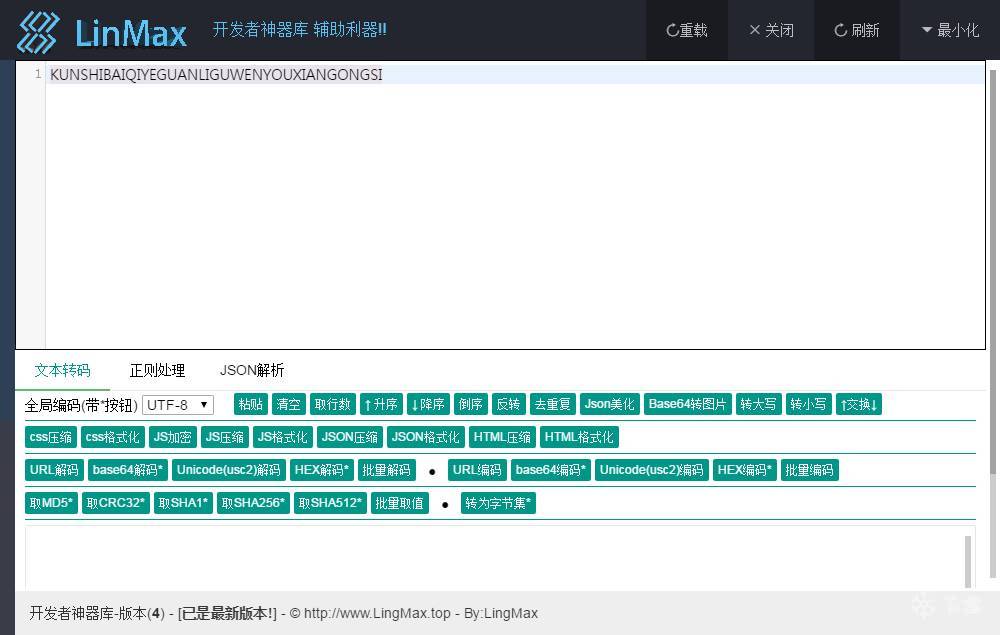Click the ↑交换↓ swap button
This screenshot has width=1000, height=635.
coord(858,404)
